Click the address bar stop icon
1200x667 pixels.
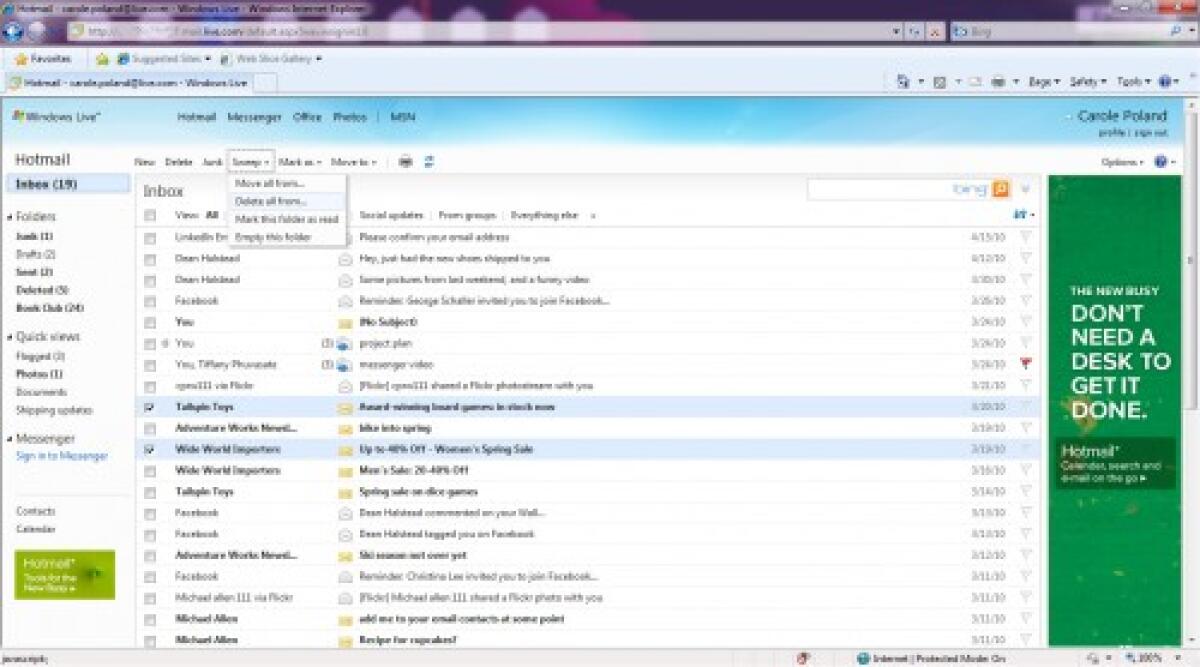point(935,32)
